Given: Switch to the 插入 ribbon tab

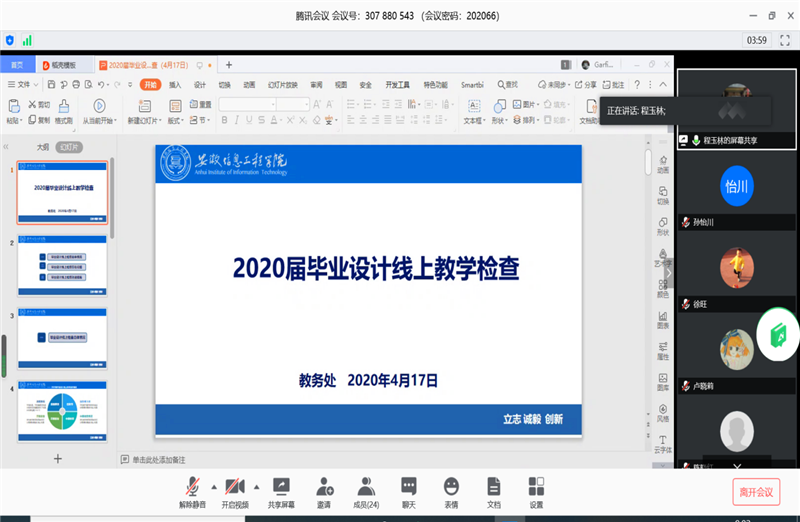Looking at the screenshot, I should (175, 85).
